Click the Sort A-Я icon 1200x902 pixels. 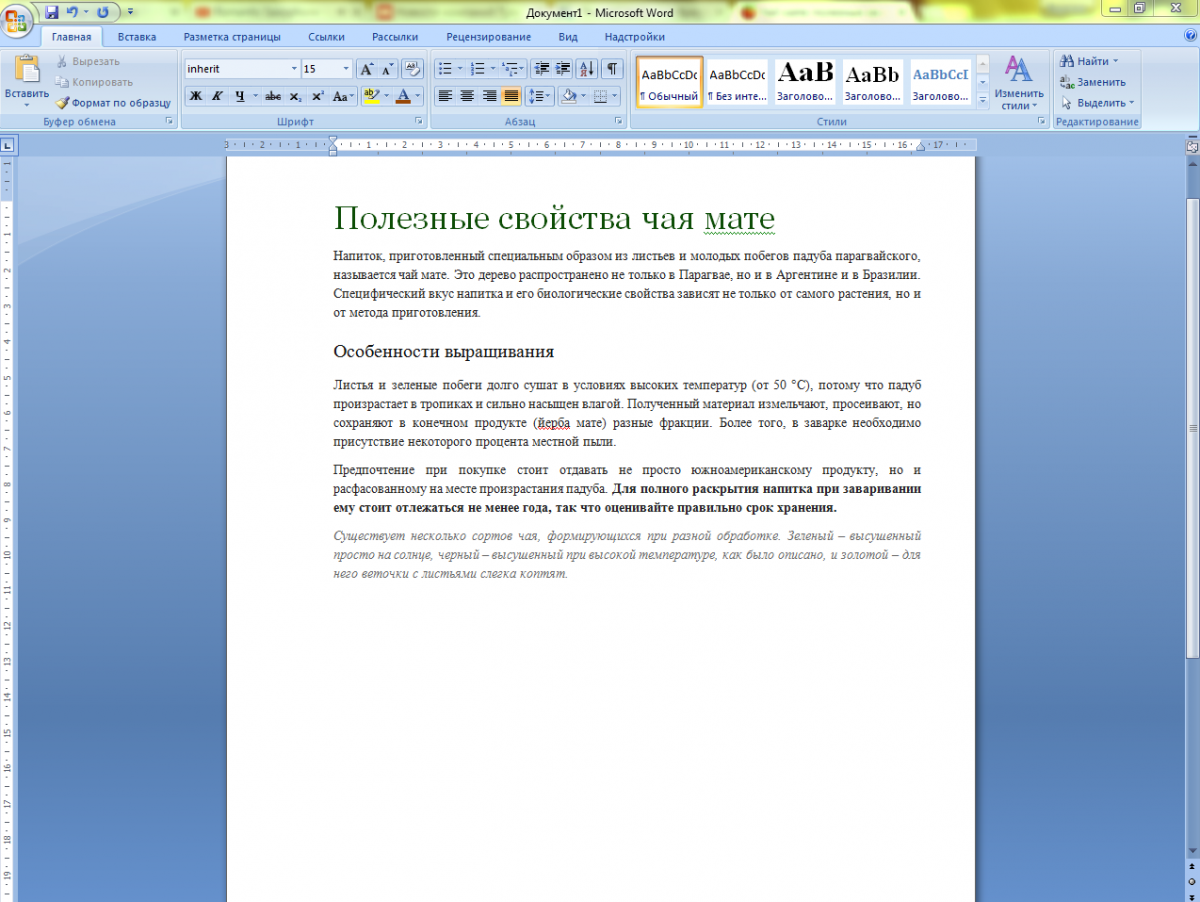click(x=587, y=69)
